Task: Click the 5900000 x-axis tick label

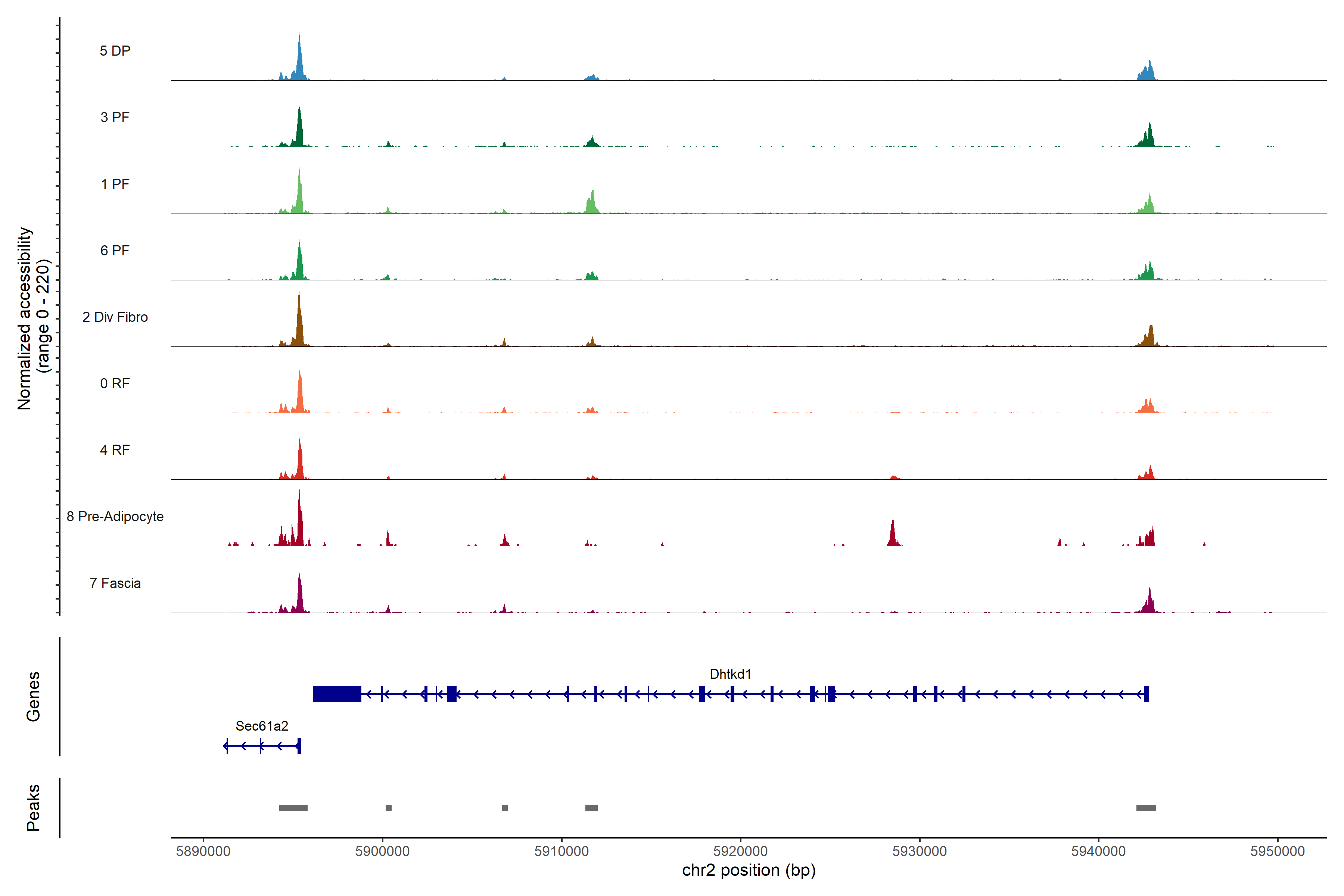Action: pos(382,851)
